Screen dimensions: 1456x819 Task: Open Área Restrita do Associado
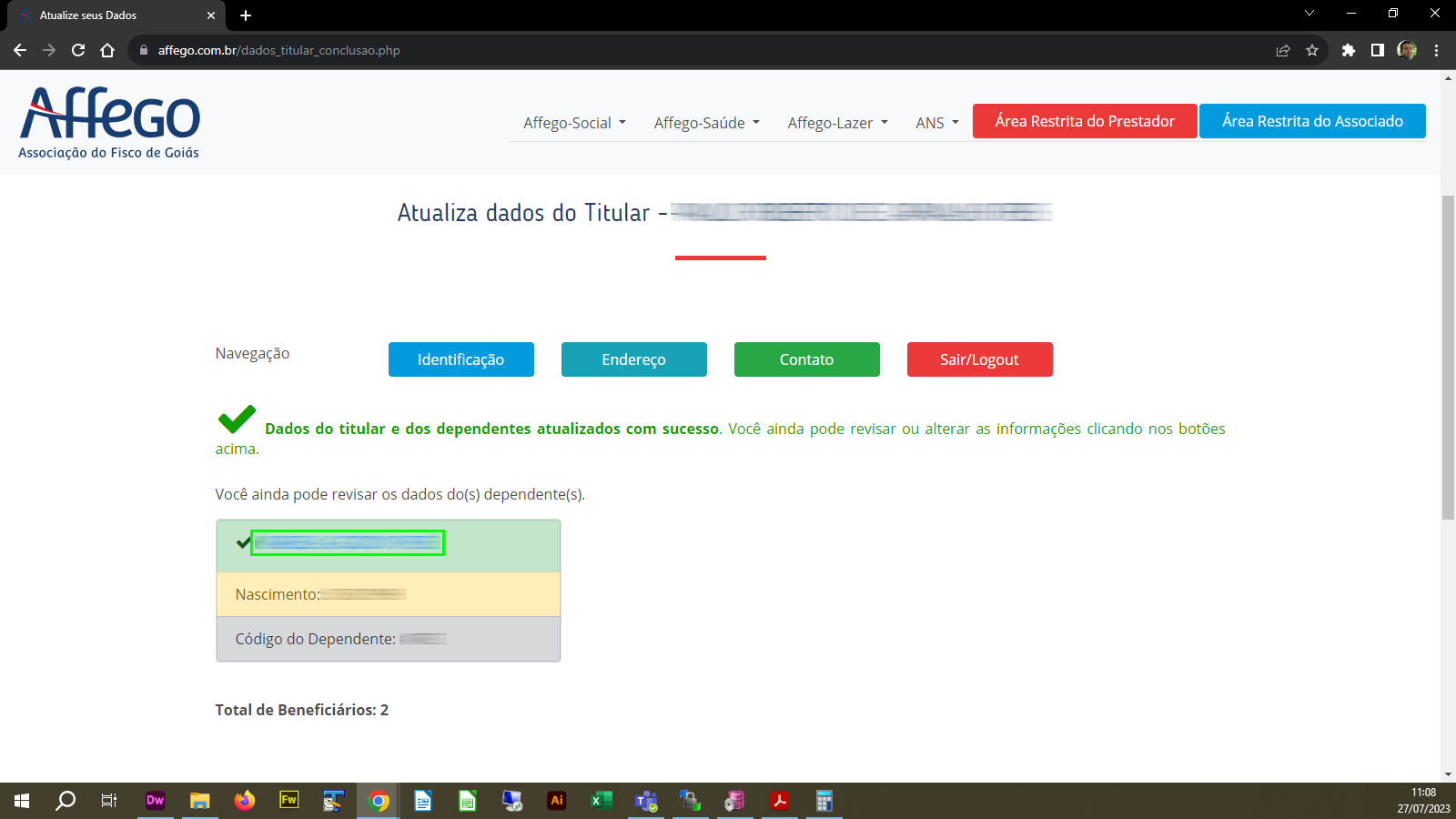click(1312, 120)
